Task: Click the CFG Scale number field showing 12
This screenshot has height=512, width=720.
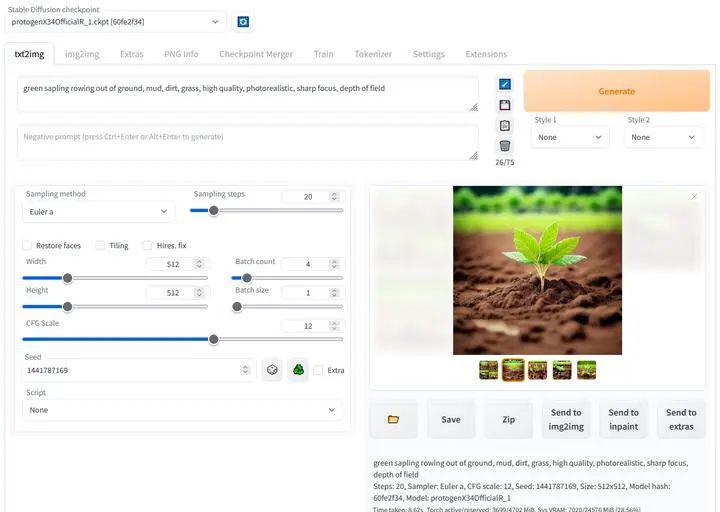Action: 311,326
